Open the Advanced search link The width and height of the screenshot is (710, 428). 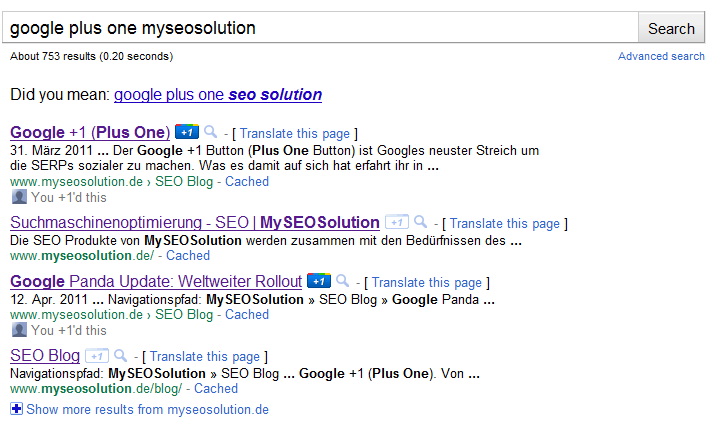[661, 56]
